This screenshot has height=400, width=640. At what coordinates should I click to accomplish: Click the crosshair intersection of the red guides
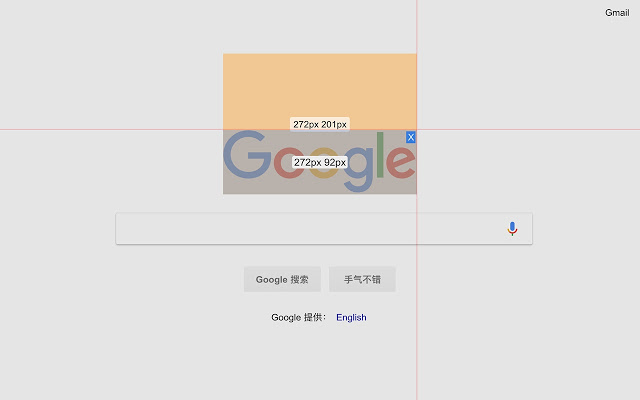[x=417, y=130]
